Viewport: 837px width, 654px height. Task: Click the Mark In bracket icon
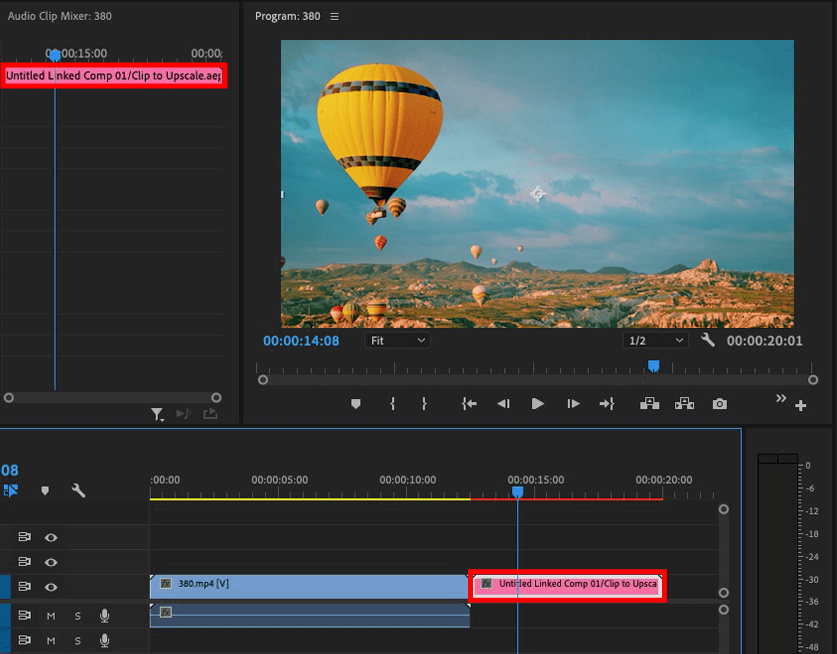(x=392, y=404)
